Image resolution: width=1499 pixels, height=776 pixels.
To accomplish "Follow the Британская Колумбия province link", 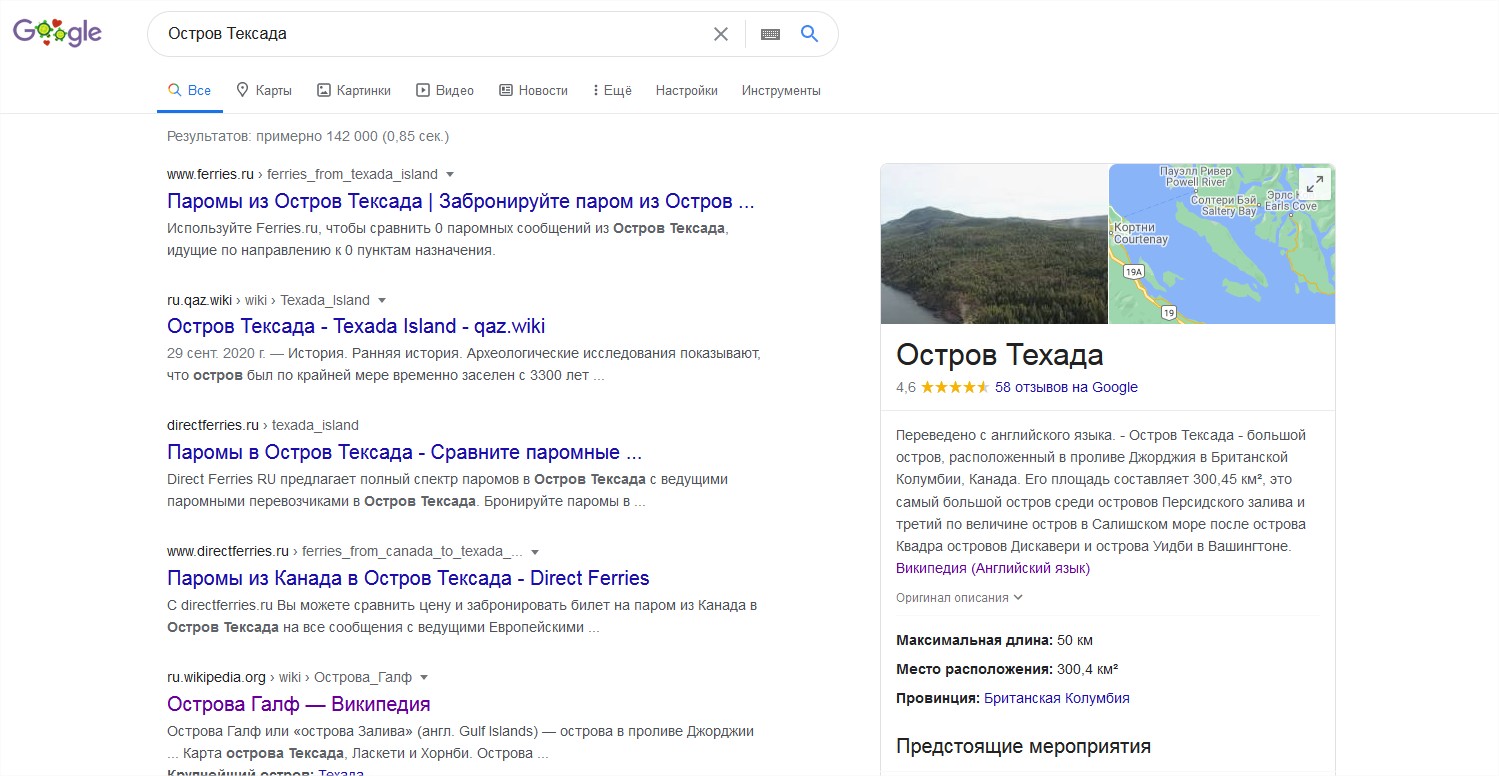I will coord(1057,698).
